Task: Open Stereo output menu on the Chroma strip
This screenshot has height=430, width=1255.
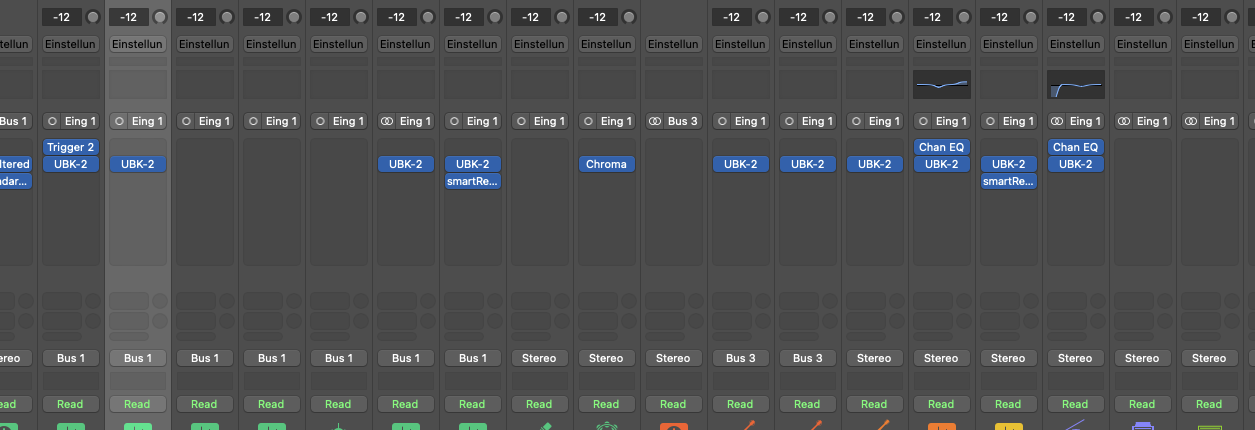Action: [x=606, y=358]
